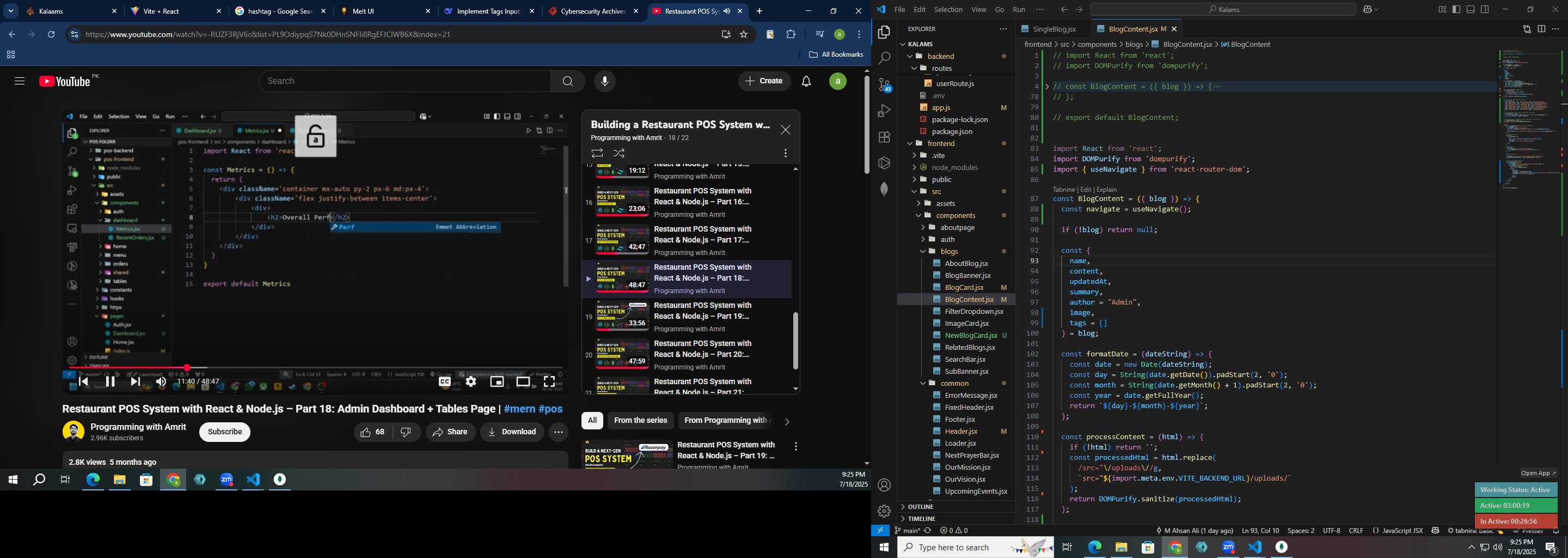Click the Synchronize Changes icon in status bar
The width and height of the screenshot is (1568, 558).
tap(928, 531)
